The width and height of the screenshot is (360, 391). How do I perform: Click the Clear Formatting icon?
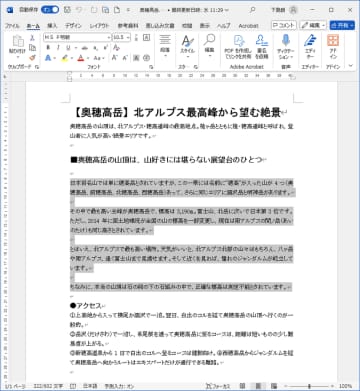coord(117,48)
